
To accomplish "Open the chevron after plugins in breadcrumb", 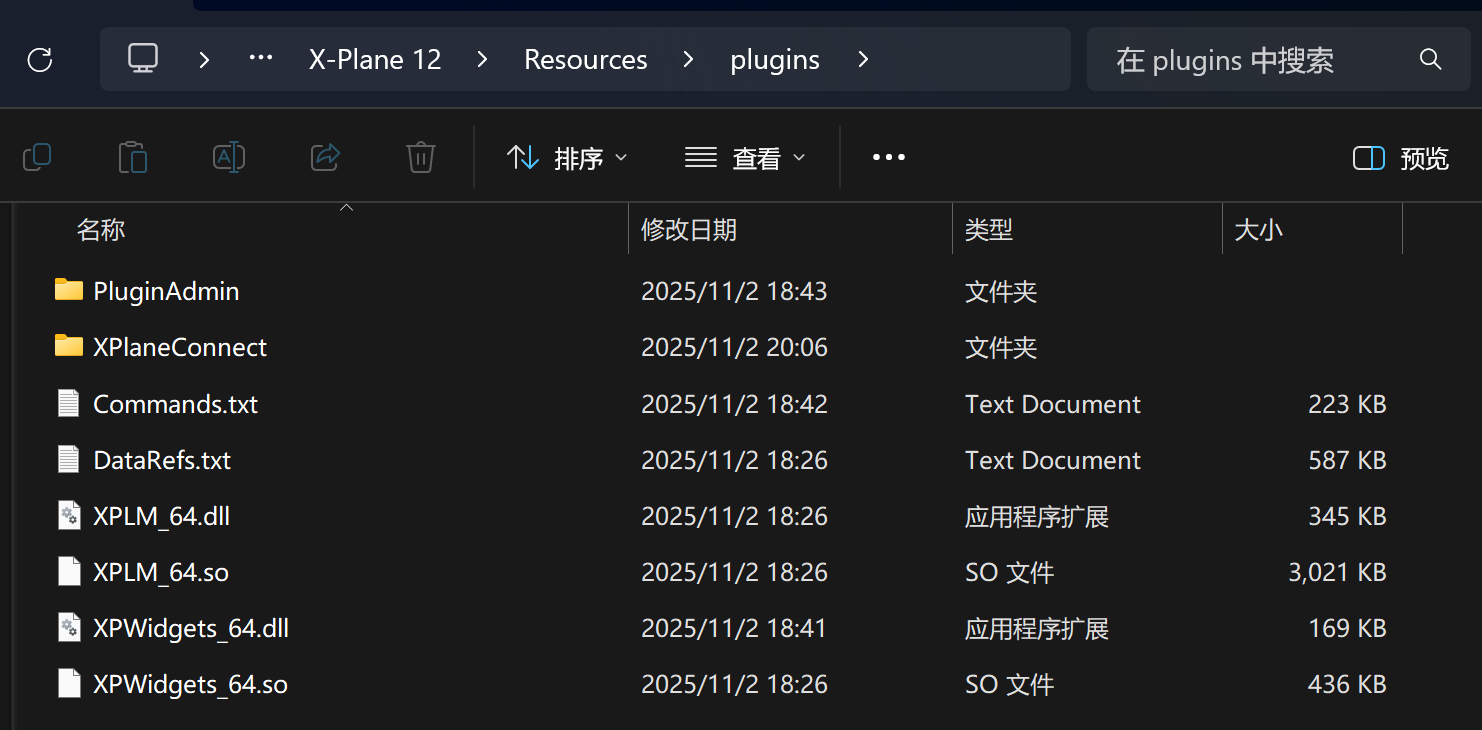I will tap(862, 60).
